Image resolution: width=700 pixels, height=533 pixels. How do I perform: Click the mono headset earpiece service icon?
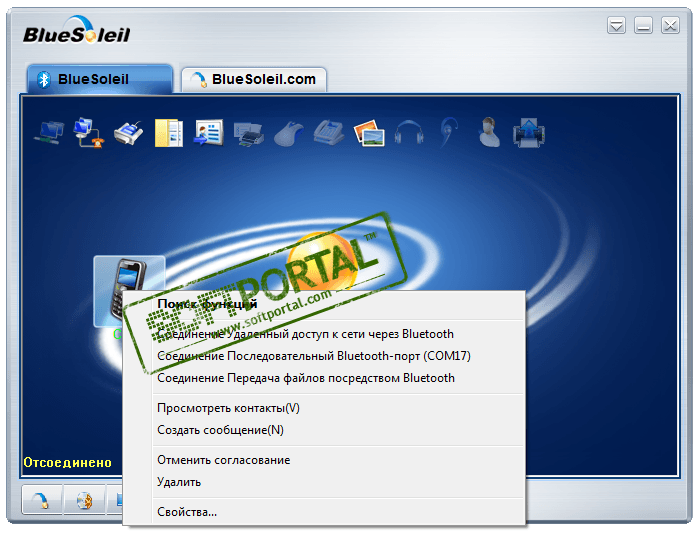click(x=449, y=132)
